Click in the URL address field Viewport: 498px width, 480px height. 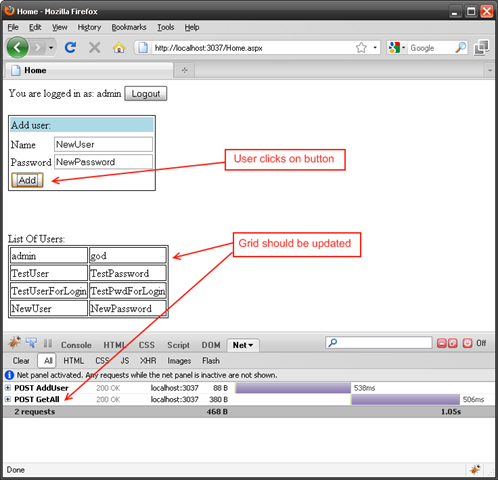[x=252, y=48]
